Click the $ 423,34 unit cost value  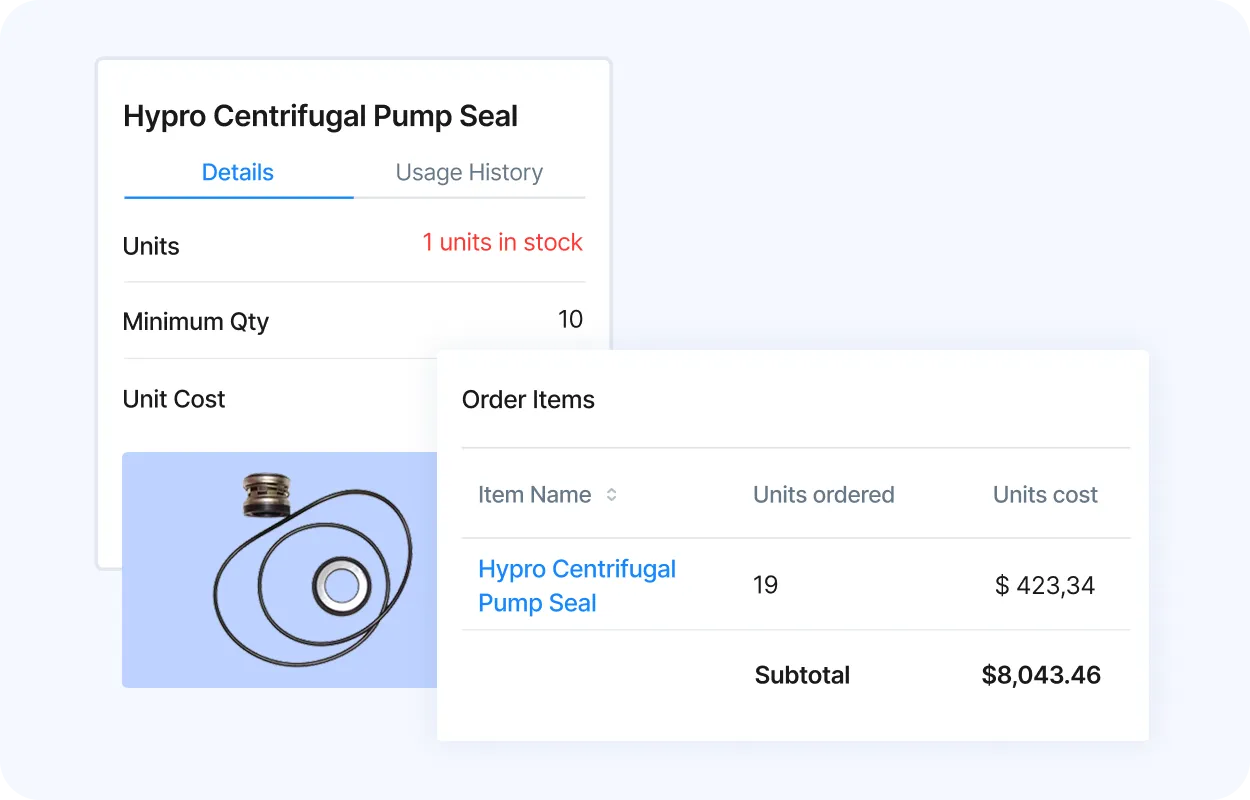coord(1045,585)
